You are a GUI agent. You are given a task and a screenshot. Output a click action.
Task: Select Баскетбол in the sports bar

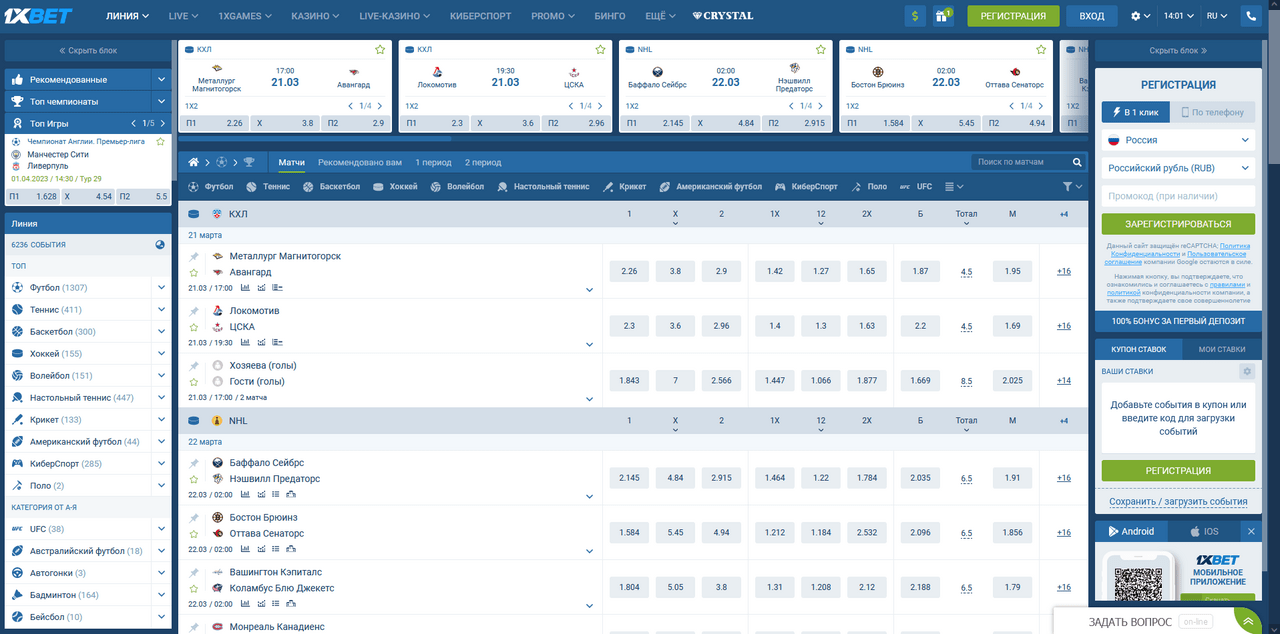tap(332, 187)
